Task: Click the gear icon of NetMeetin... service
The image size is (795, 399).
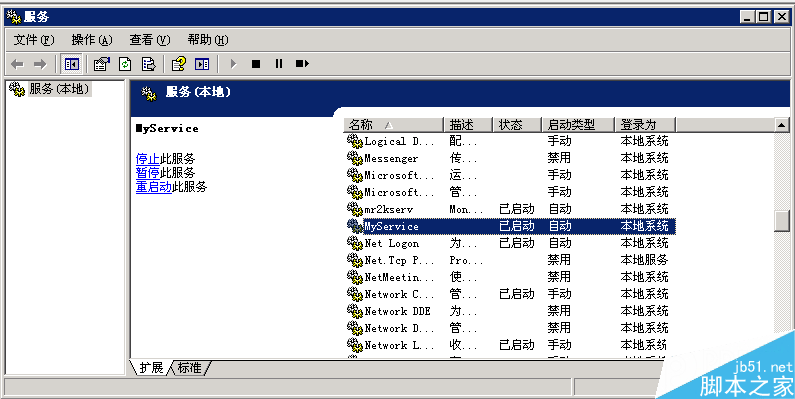Action: [354, 277]
